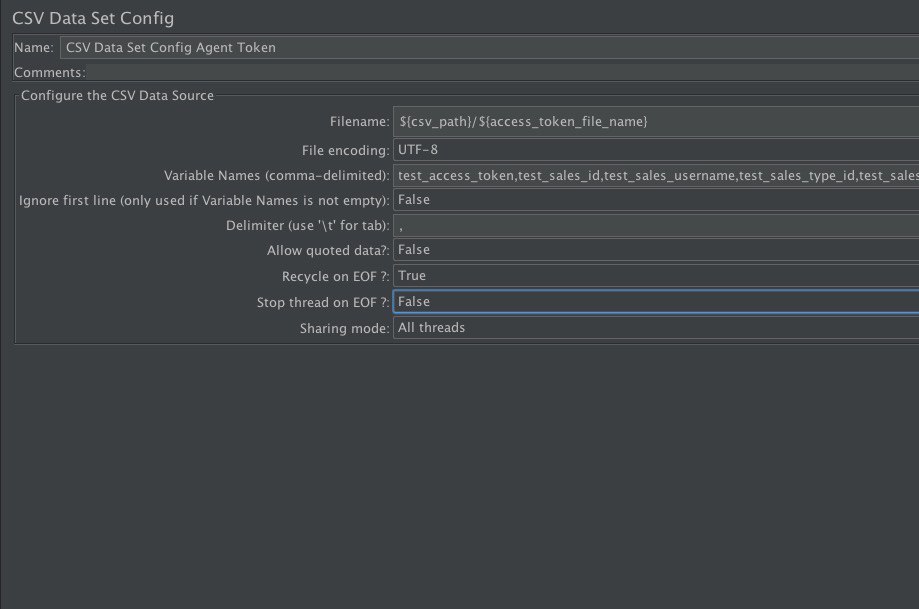This screenshot has height=609, width=919.
Task: Click the Variable Names (comma-delimited) label
Action: [276, 175]
